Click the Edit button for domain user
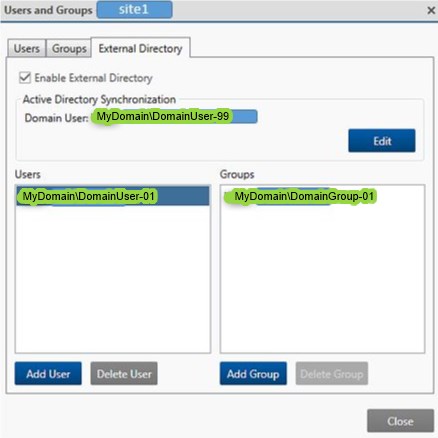 pos(382,141)
